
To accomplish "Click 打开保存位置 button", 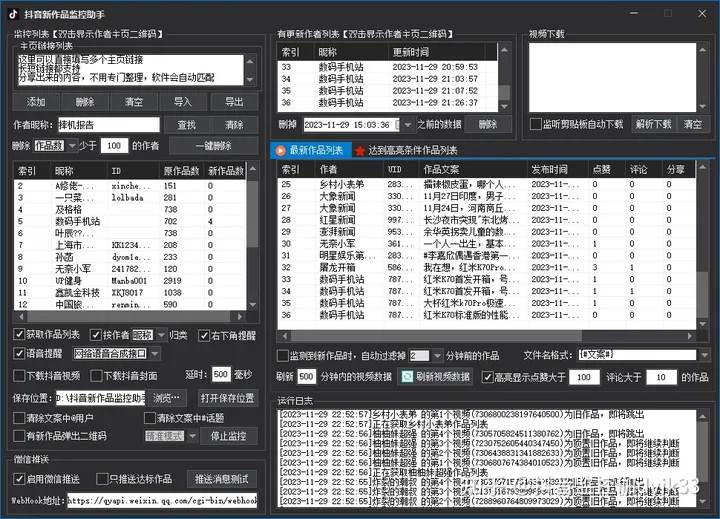I will pos(227,398).
